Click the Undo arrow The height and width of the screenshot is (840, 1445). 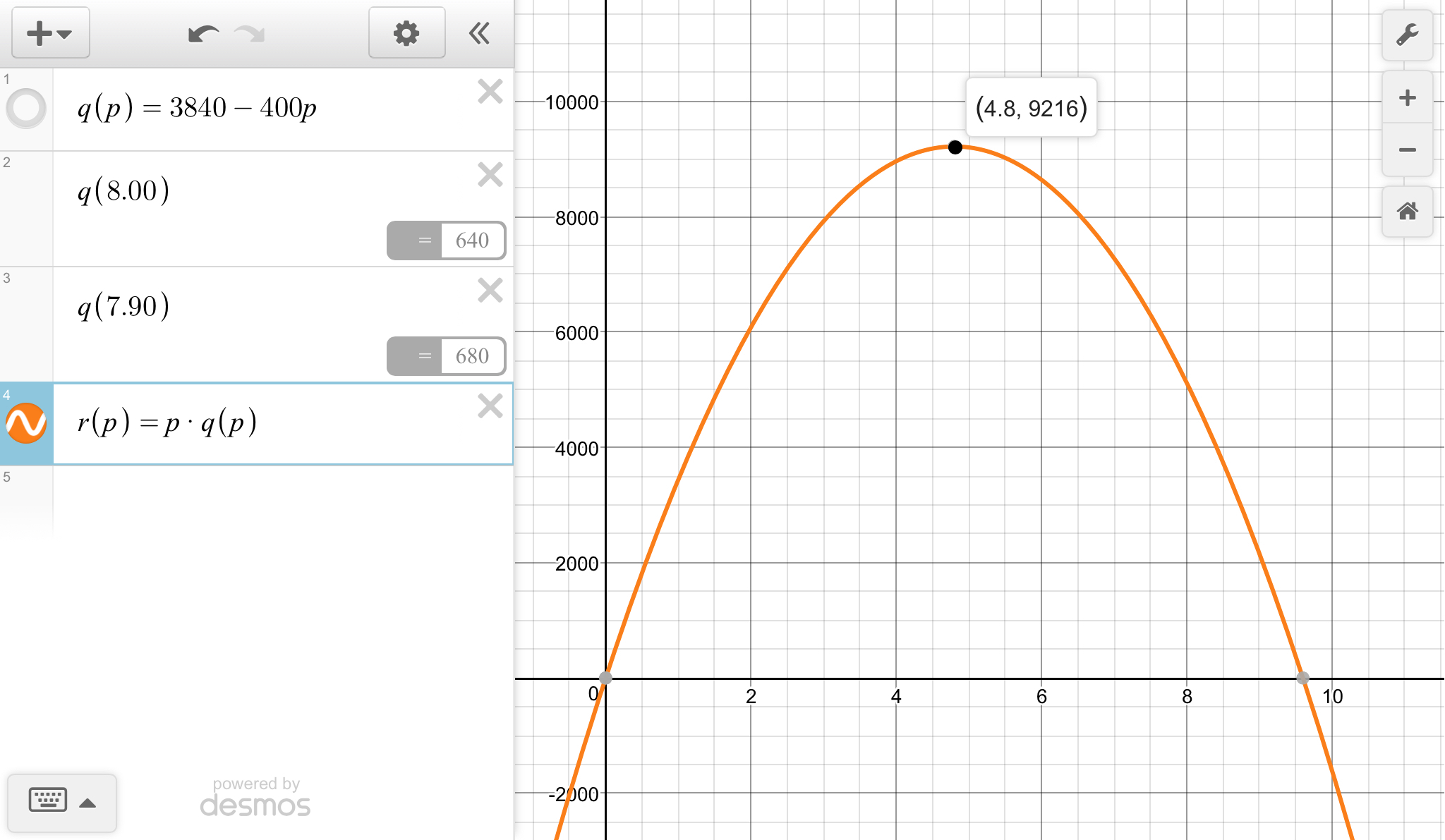tap(203, 33)
